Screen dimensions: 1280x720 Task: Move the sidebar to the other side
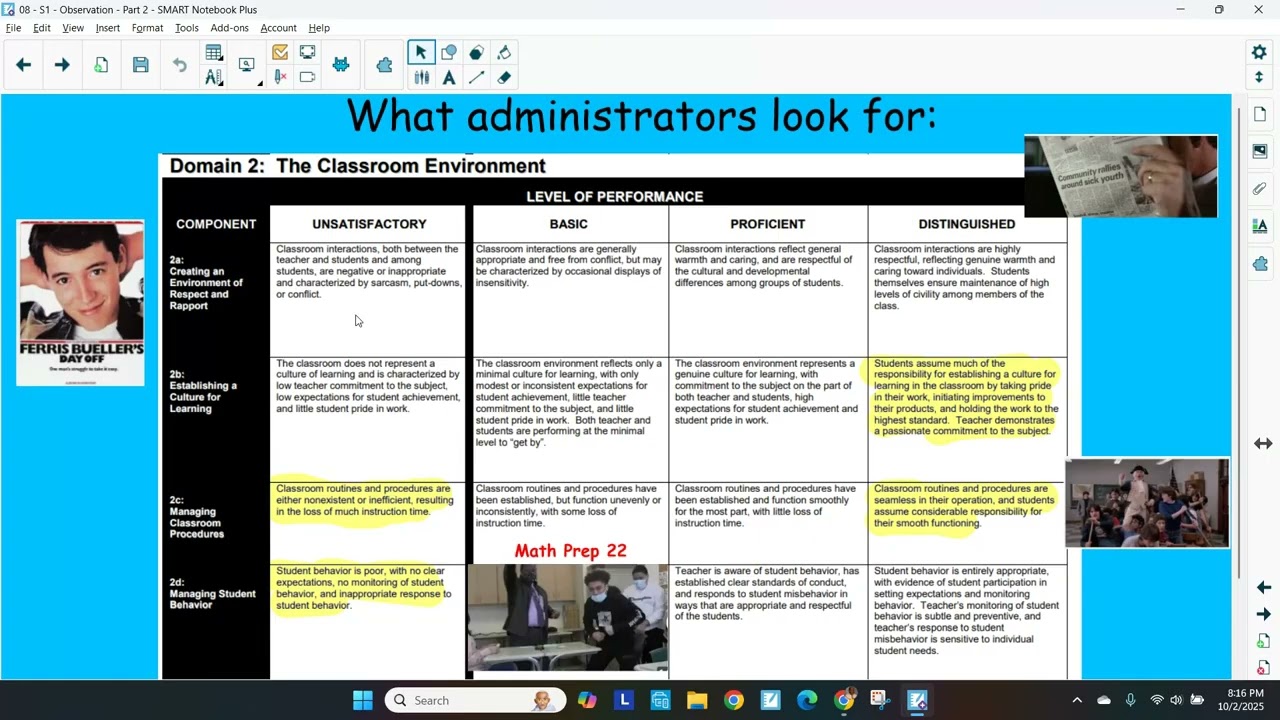1263,443
